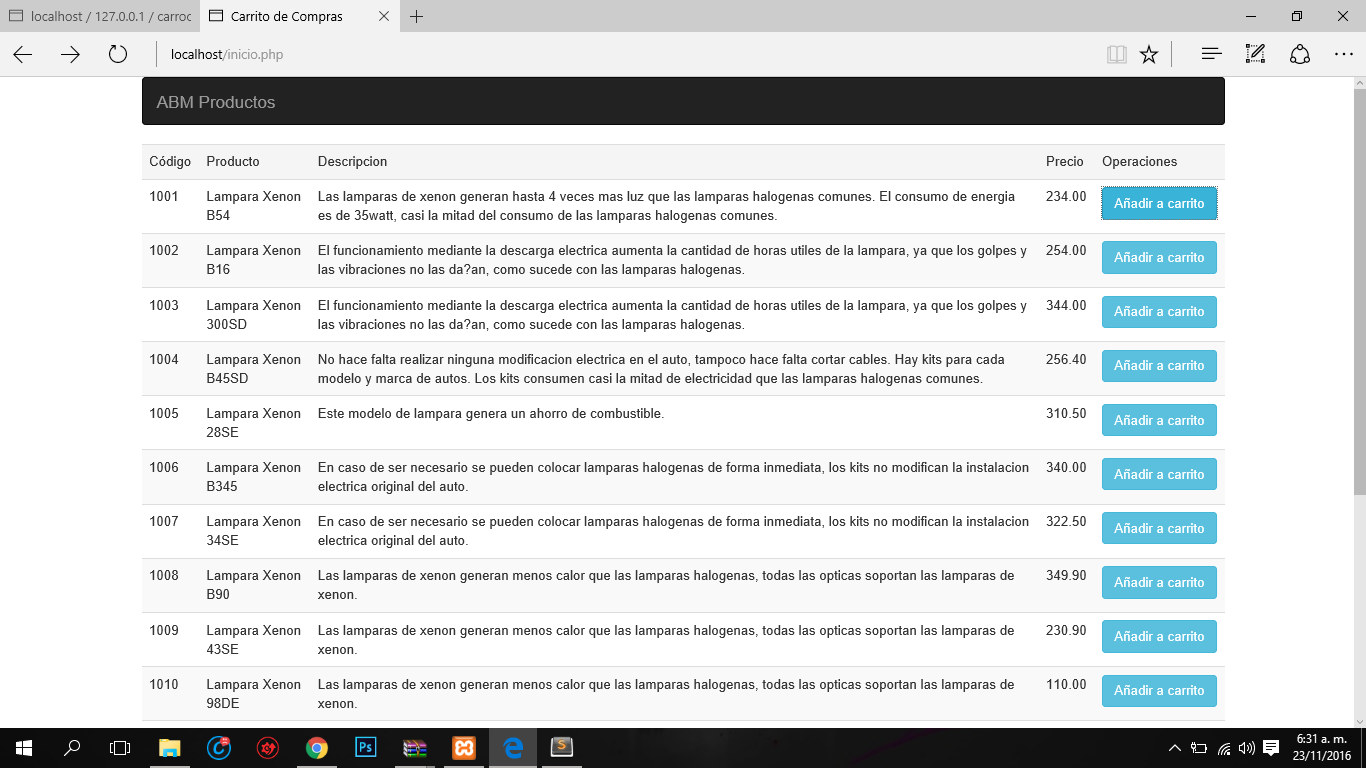Screen dimensions: 1366x768
Task: Add product 1004 to cart
Action: coord(1159,366)
